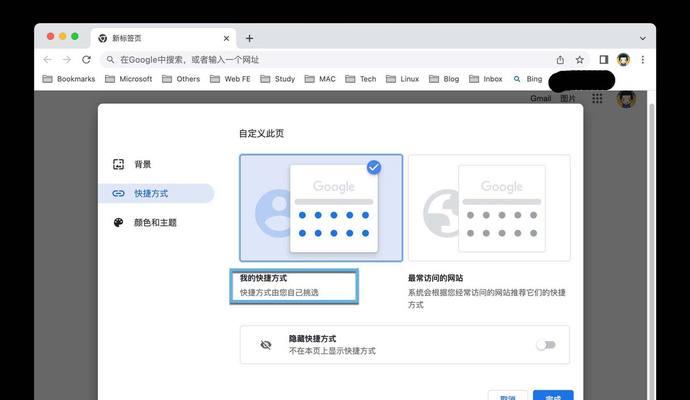Select the 快捷方式 sidebar section
Image resolution: width=690 pixels, height=400 pixels.
click(x=156, y=193)
